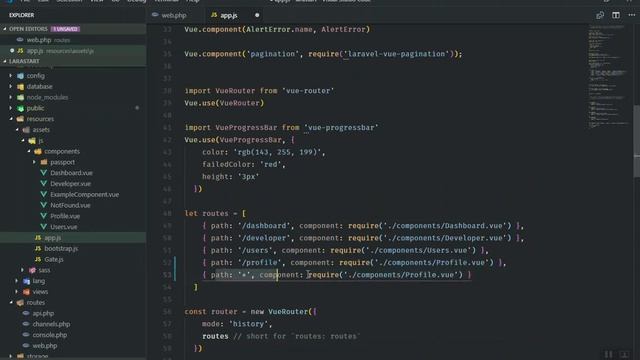This screenshot has width=640, height=360.
Task: Open ExampleComponent.vue in the explorer
Action: (x=84, y=195)
